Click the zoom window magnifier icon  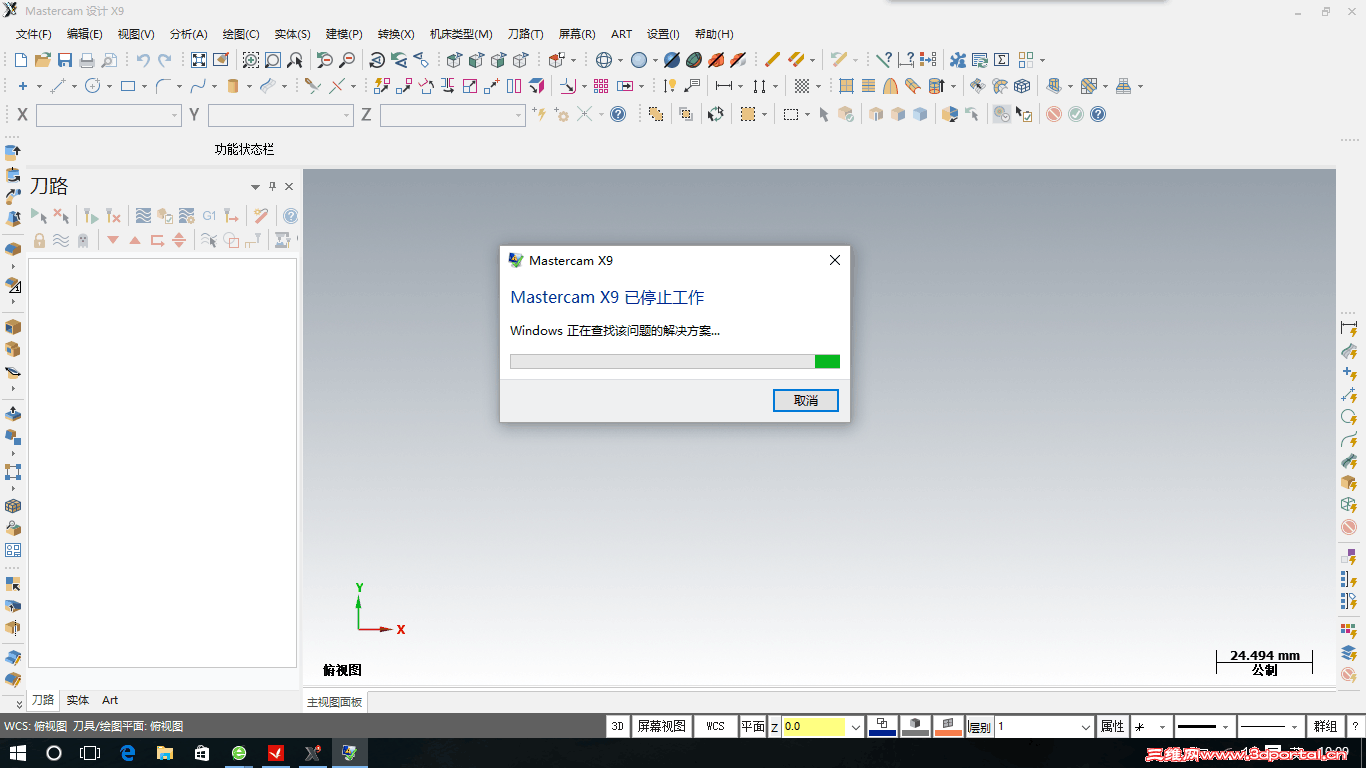tap(251, 60)
